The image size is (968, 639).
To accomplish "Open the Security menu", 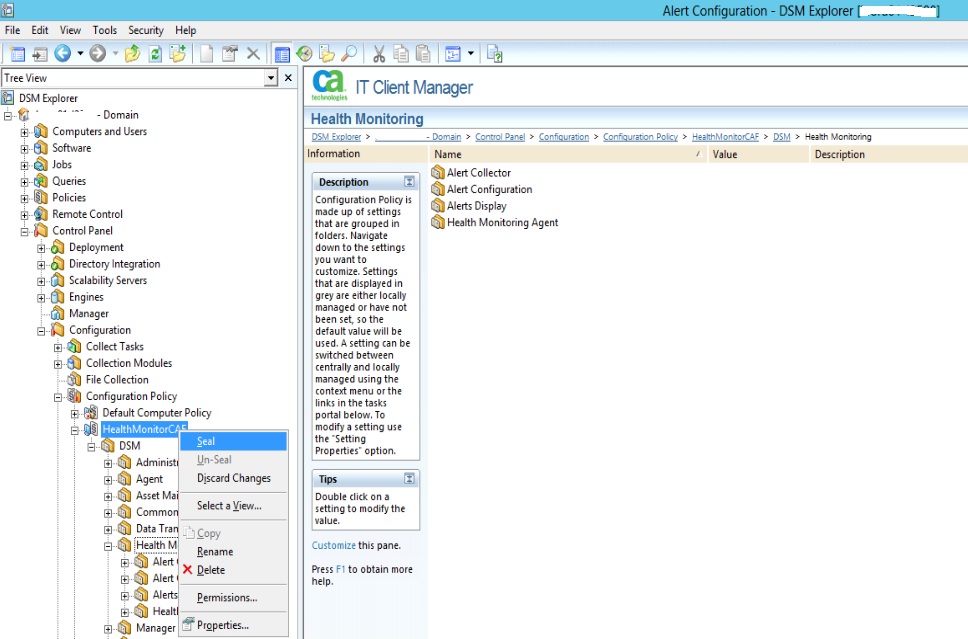I will coord(146,30).
